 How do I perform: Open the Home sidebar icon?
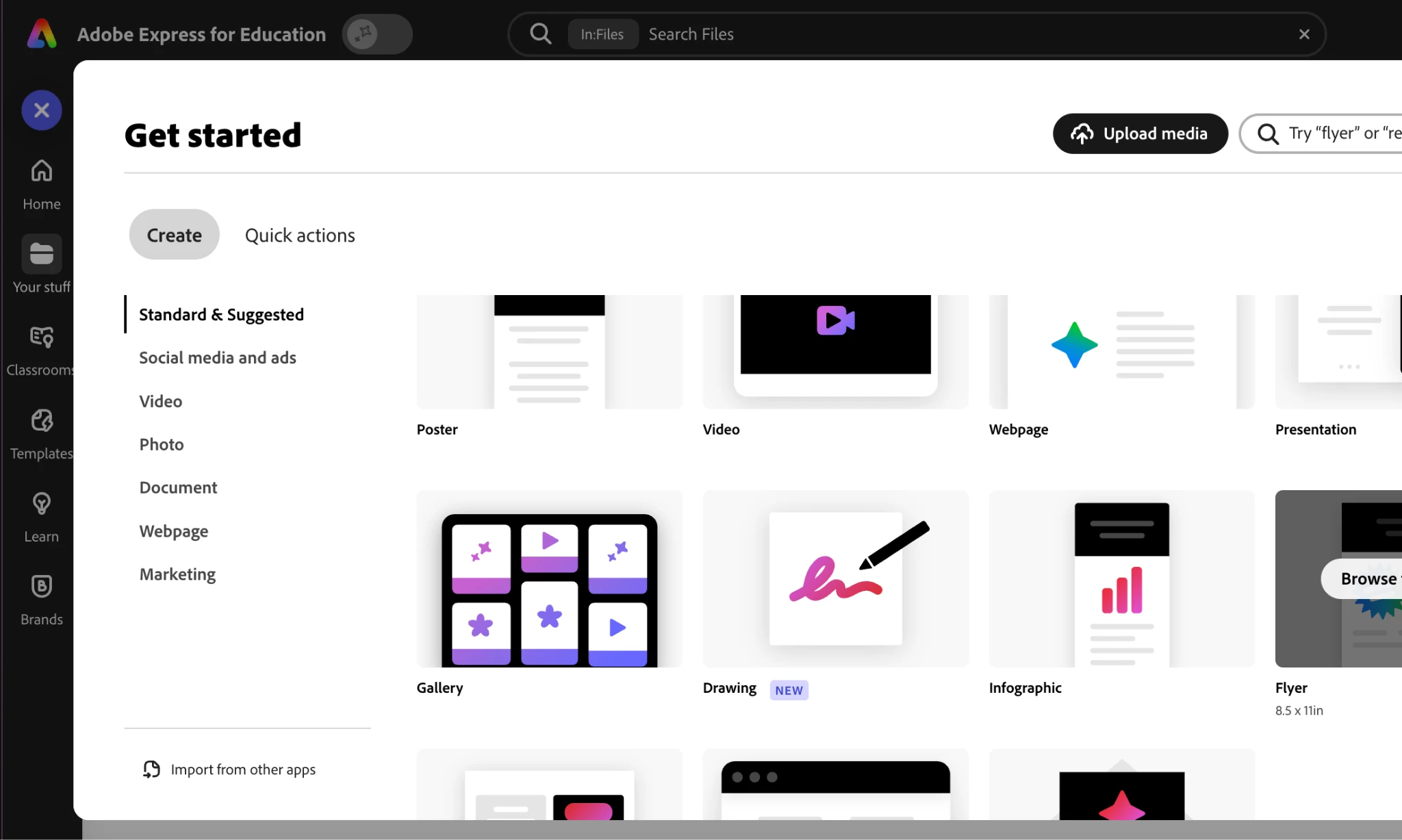point(41,171)
